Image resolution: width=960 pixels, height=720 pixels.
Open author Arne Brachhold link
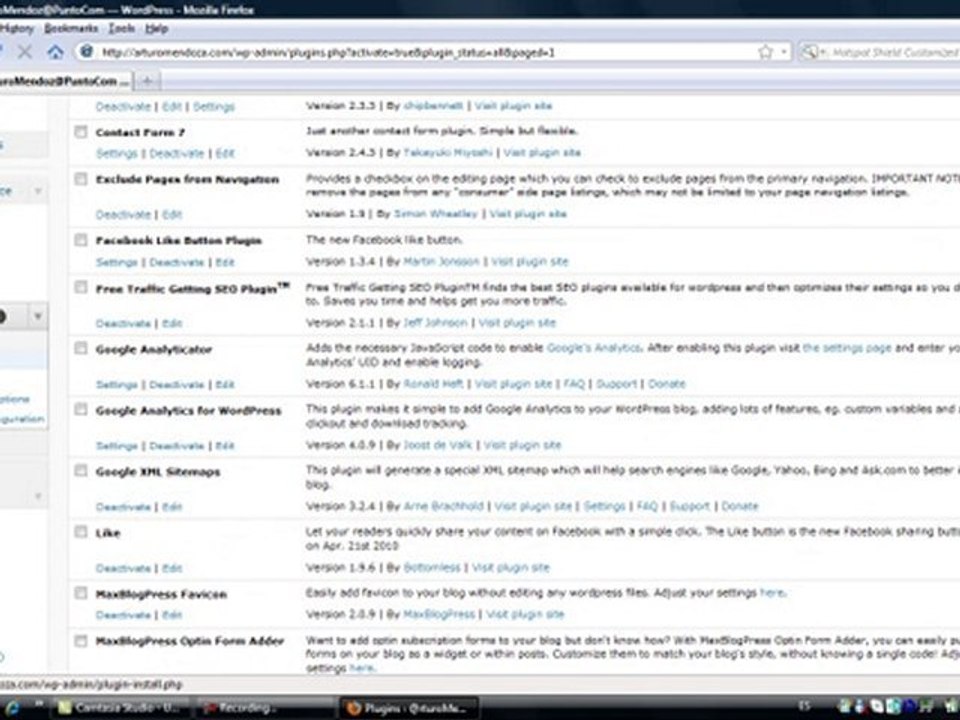tap(443, 506)
